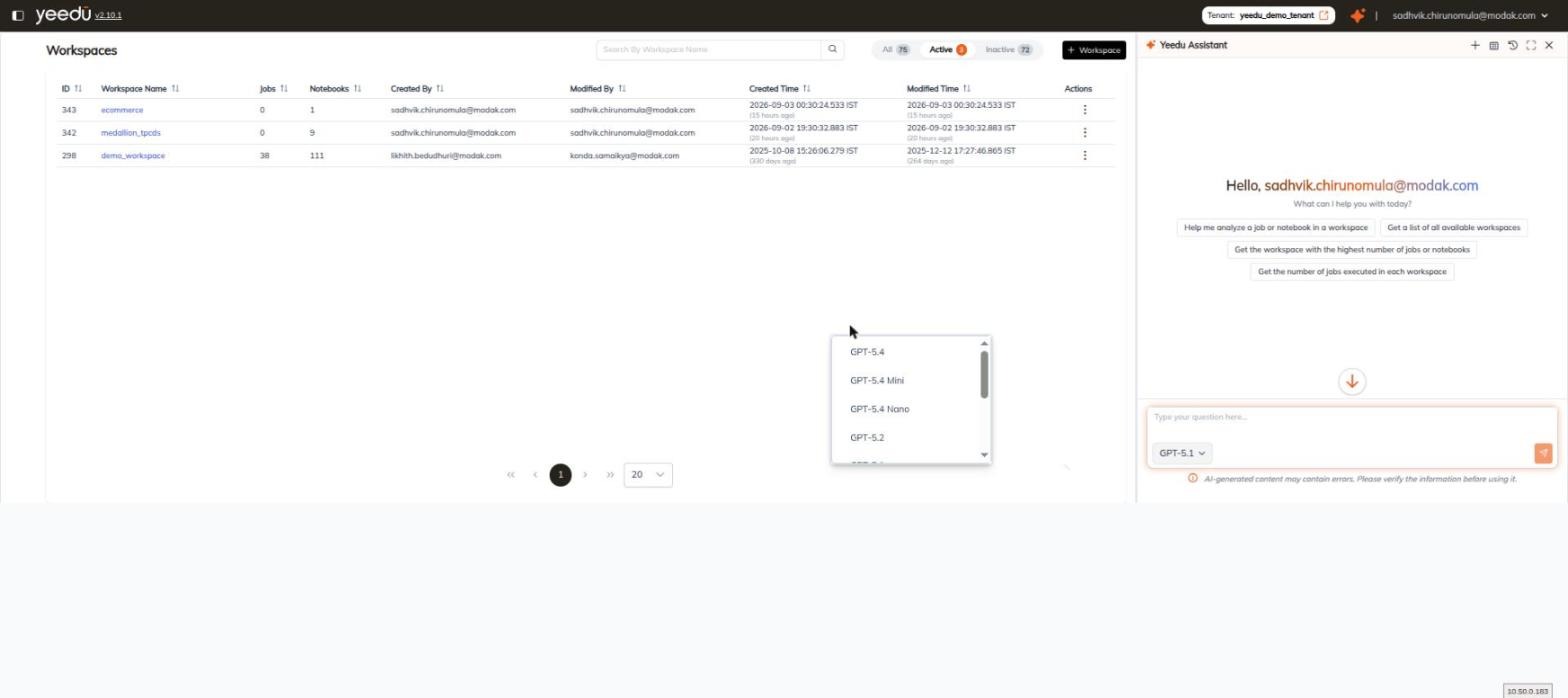Toggle the sidebar panel icon beside Yeedu logo
The width and height of the screenshot is (1568, 698).
[x=17, y=15]
